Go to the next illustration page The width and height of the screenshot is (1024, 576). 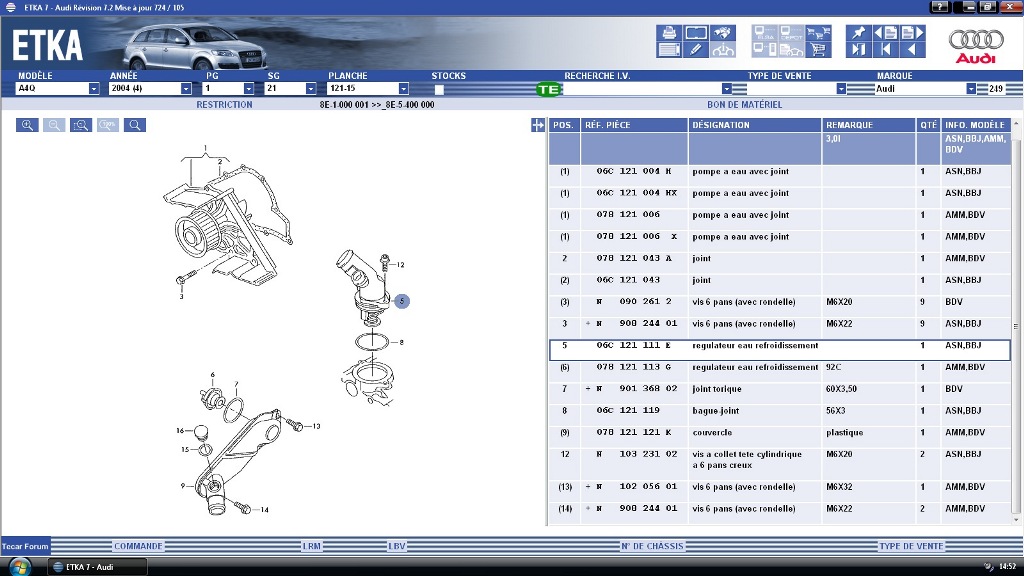click(x=912, y=33)
